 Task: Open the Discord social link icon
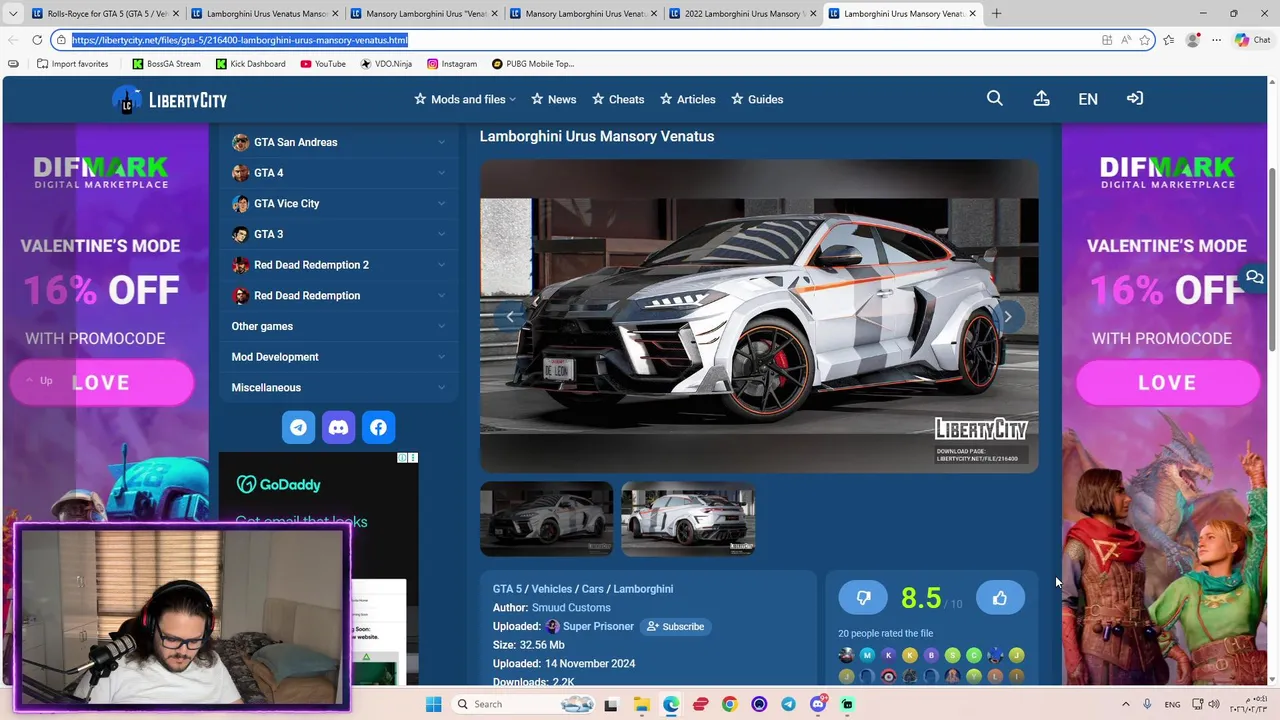click(338, 427)
